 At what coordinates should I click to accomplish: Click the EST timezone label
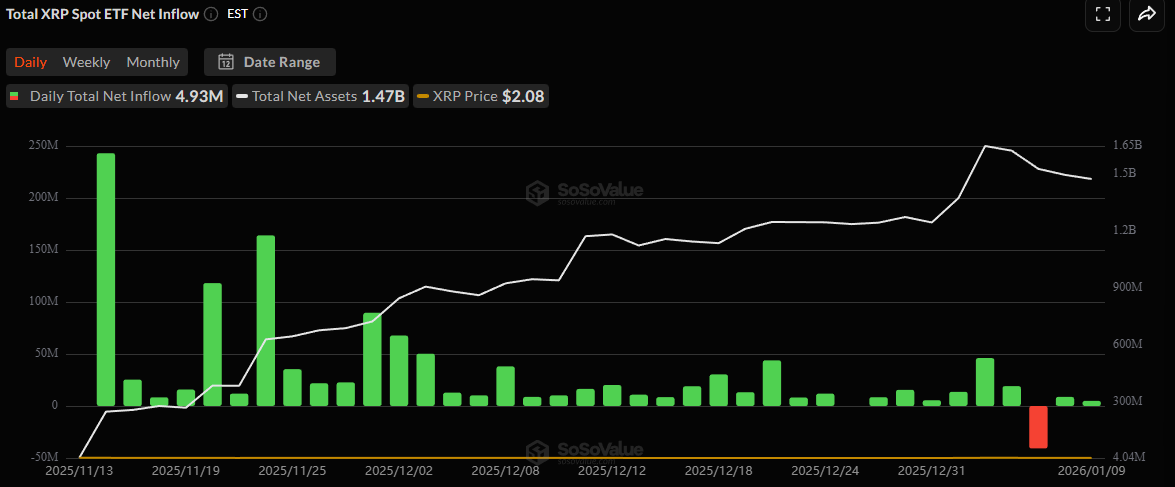click(238, 15)
